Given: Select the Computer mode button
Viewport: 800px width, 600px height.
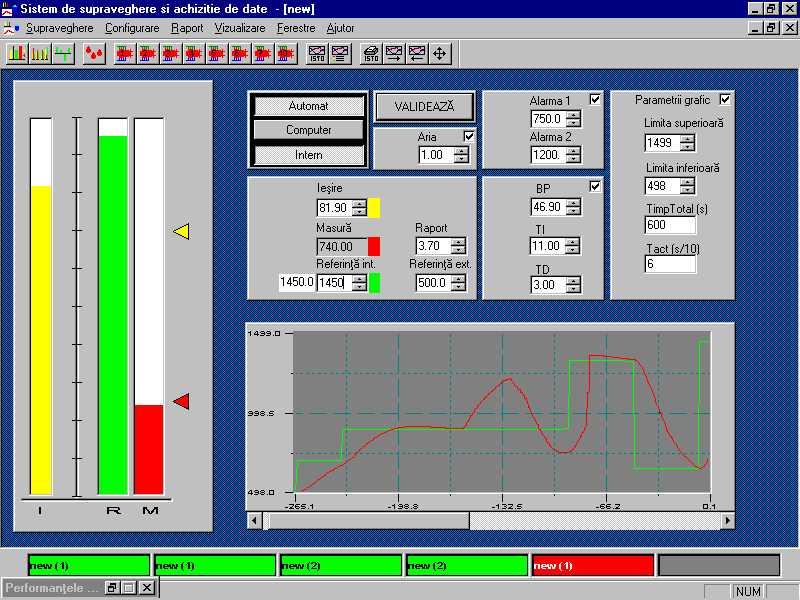Looking at the screenshot, I should coord(309,130).
